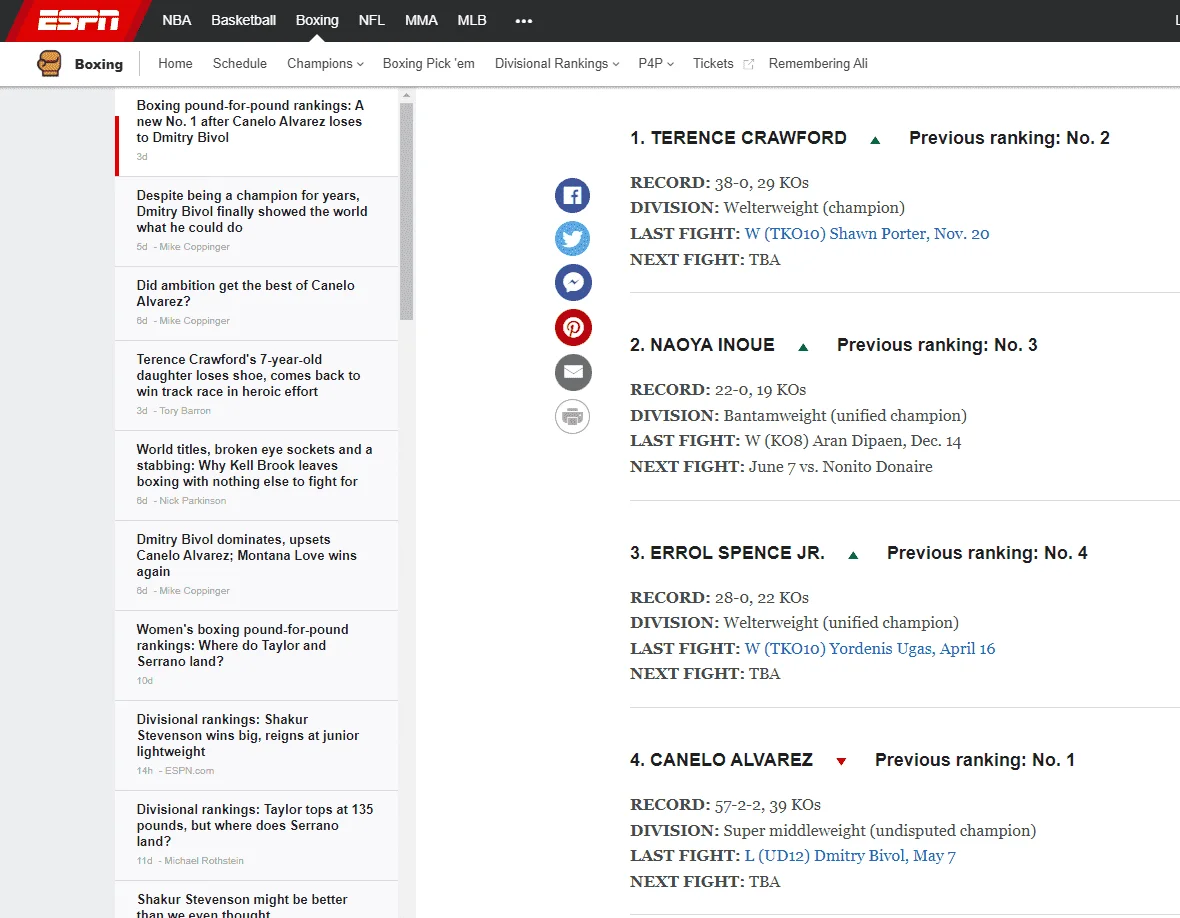The image size is (1180, 918).
Task: Click 'Super middleweight (undisputed champion)' text
Action: click(880, 831)
